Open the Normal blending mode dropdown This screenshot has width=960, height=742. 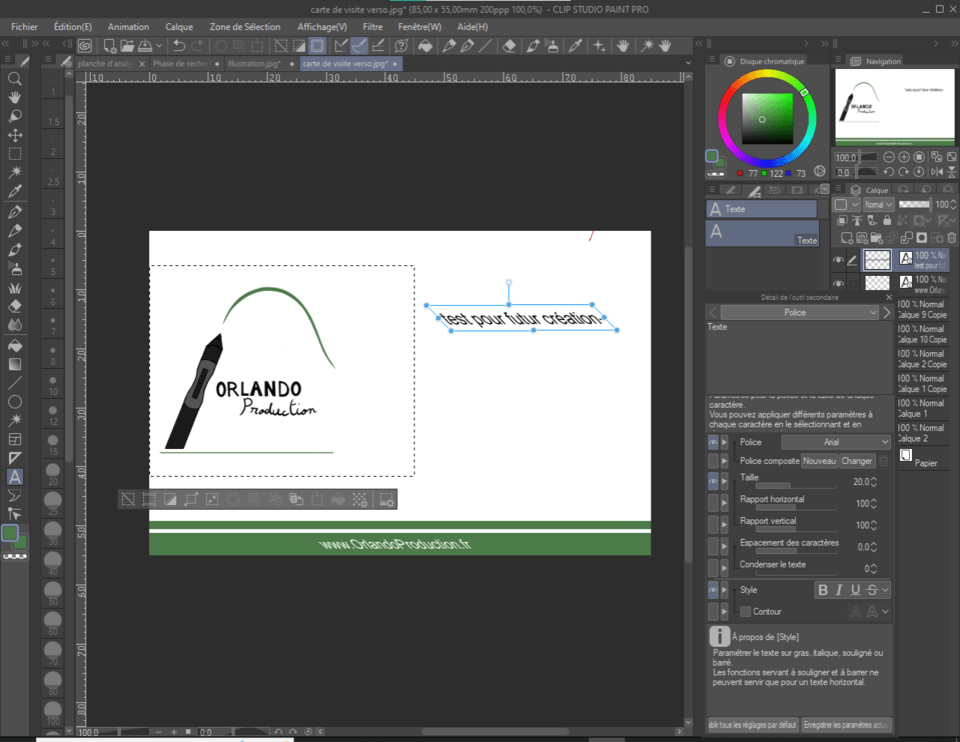click(879, 204)
